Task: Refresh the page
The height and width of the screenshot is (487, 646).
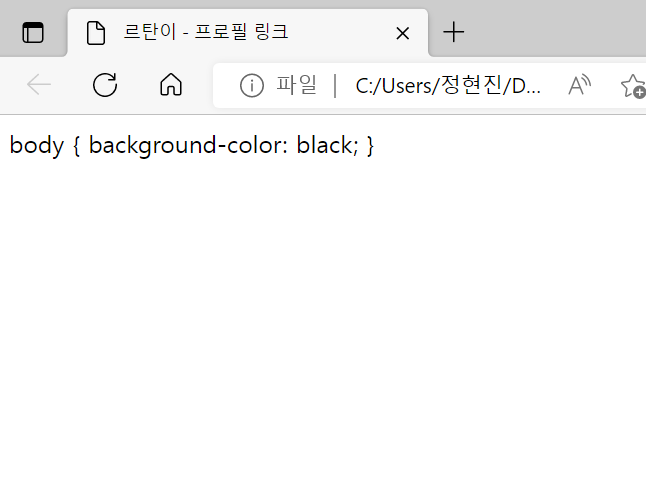Action: [x=105, y=84]
